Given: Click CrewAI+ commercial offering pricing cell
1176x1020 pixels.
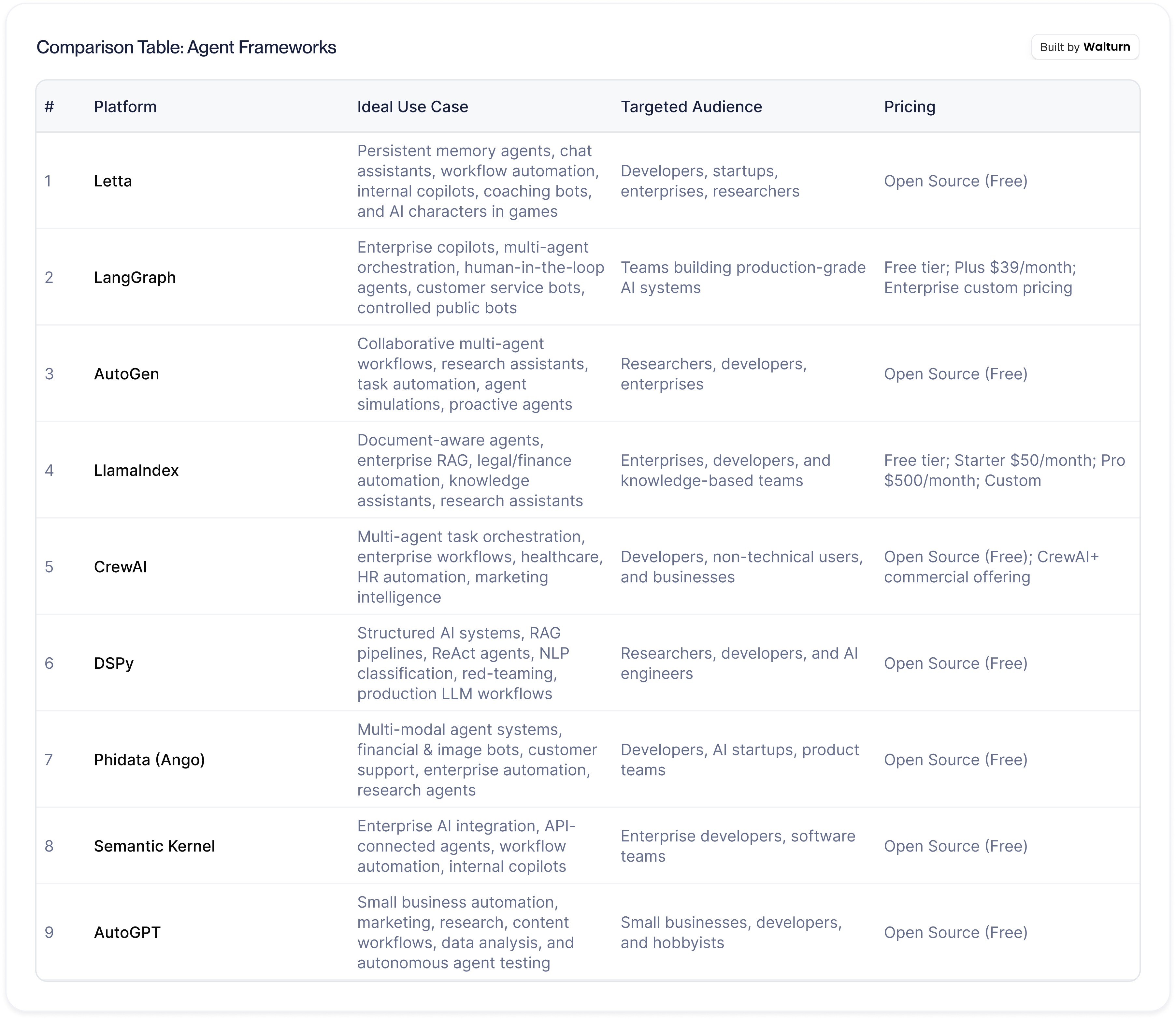Looking at the screenshot, I should (x=991, y=567).
